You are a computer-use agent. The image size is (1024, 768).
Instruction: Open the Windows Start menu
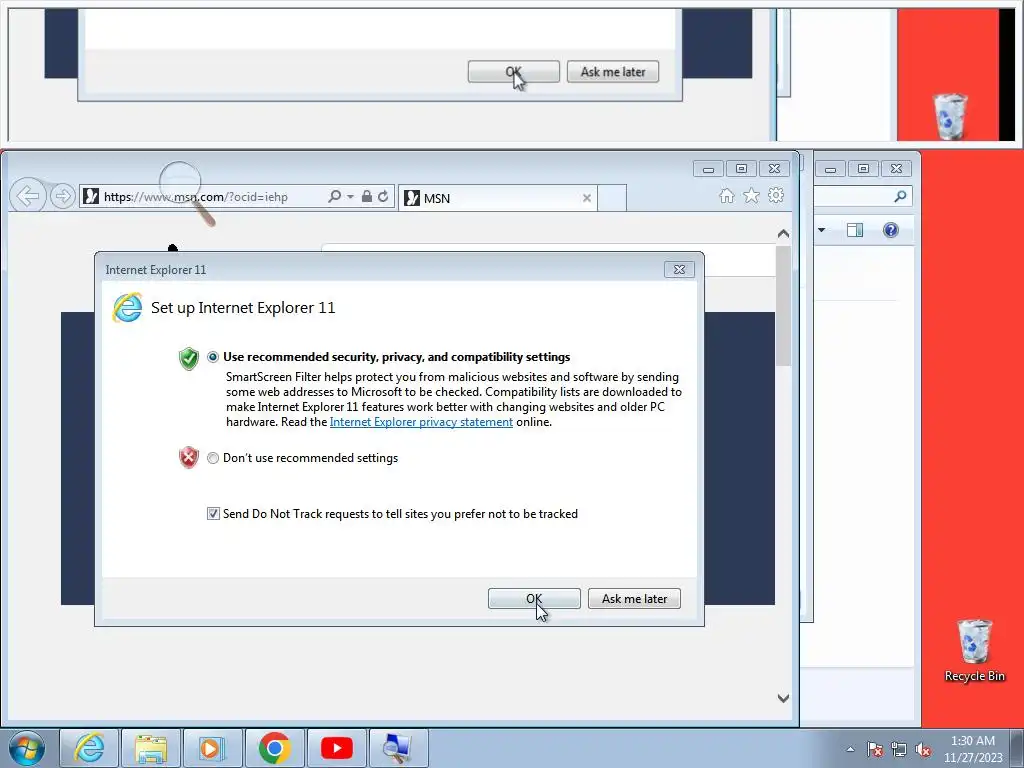[x=27, y=748]
